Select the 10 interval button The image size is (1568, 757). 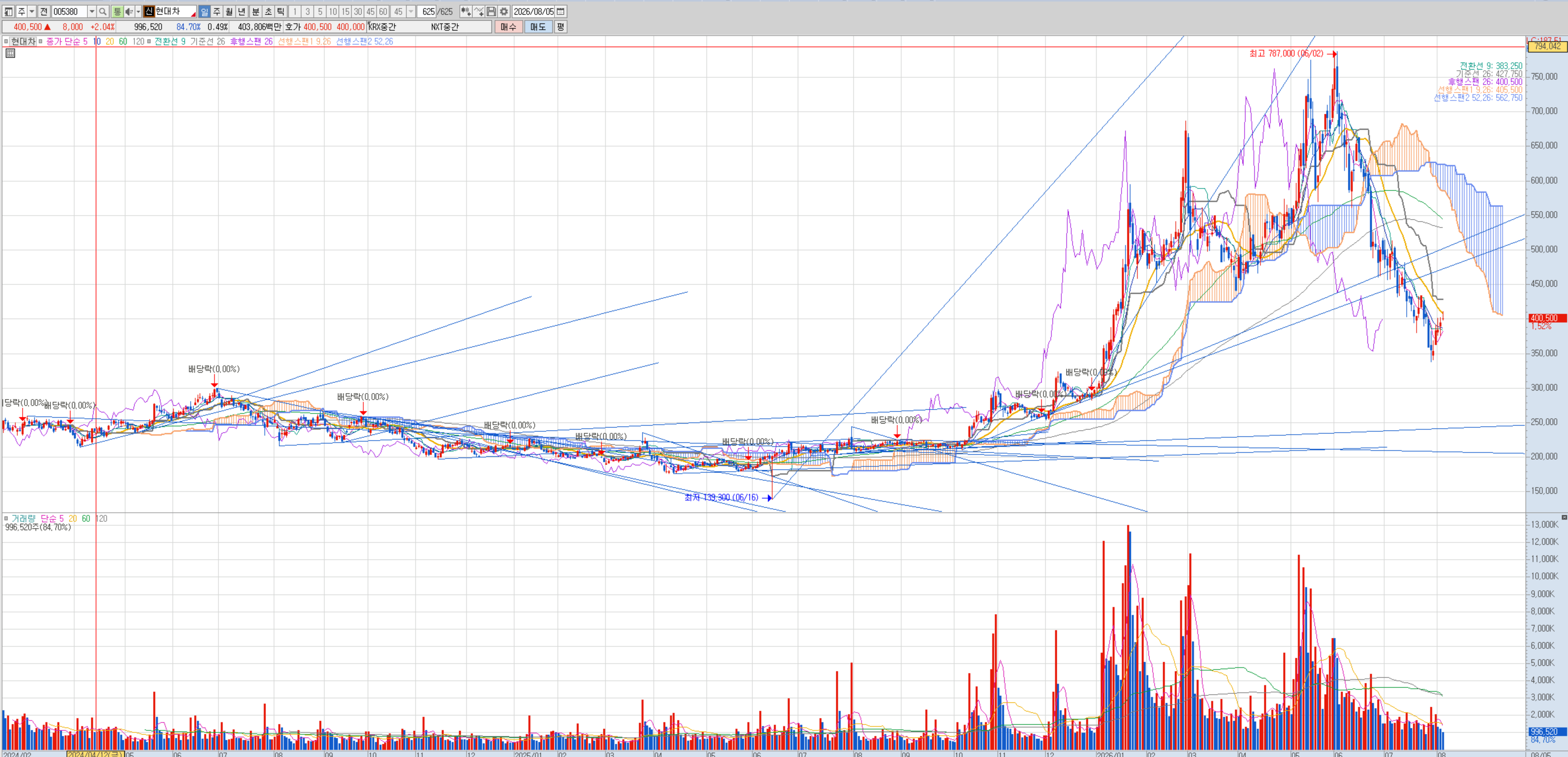pyautogui.click(x=333, y=11)
